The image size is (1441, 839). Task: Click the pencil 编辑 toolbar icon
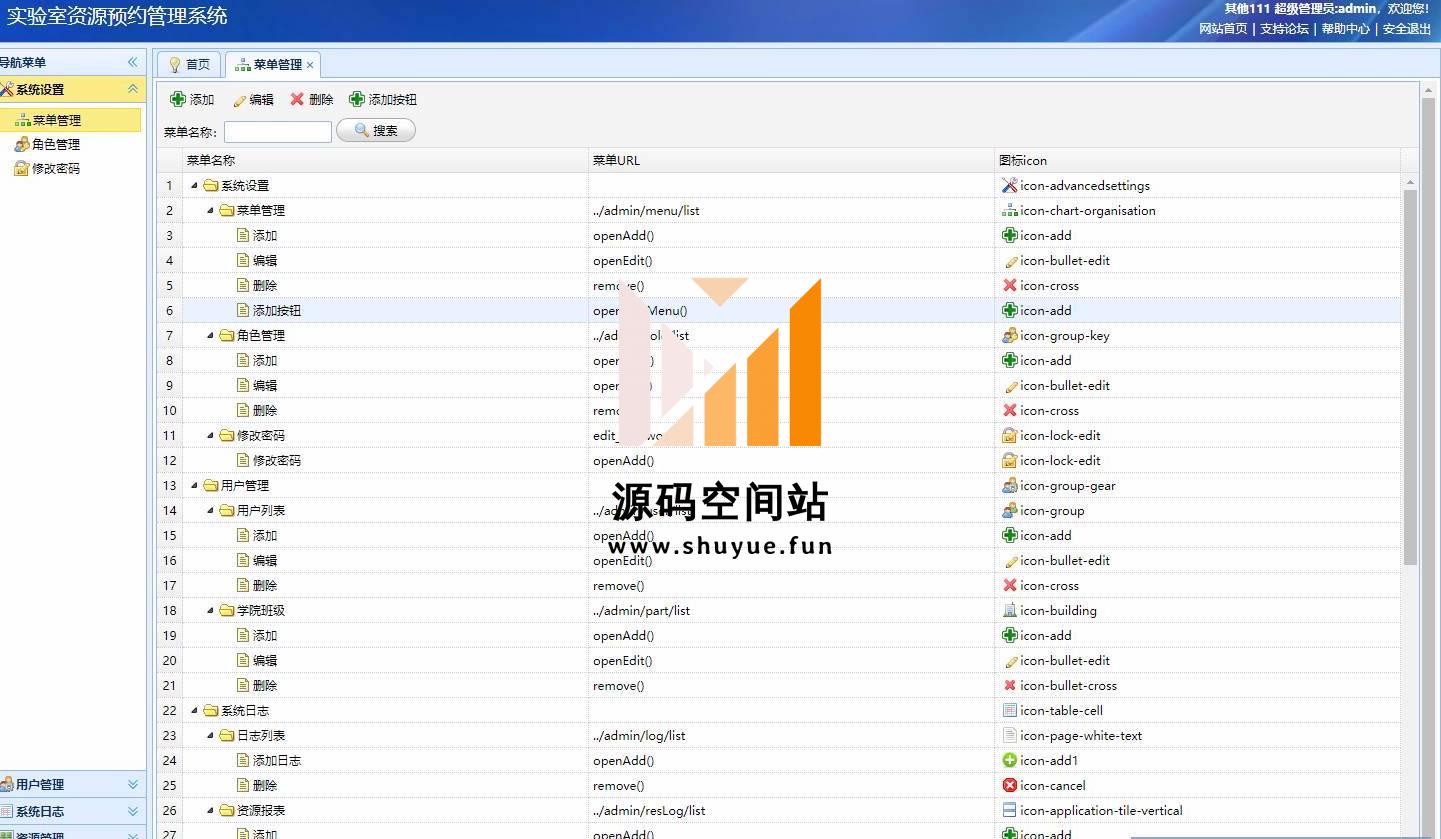[x=239, y=100]
